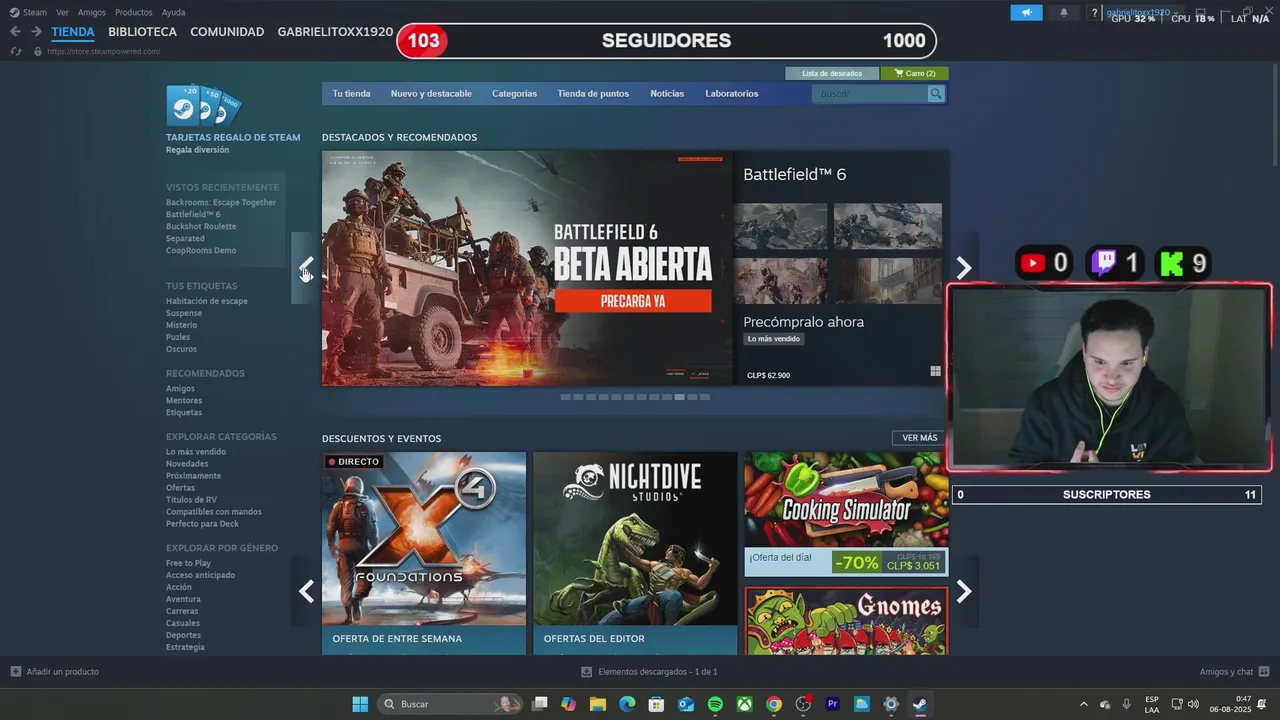Image resolution: width=1280 pixels, height=720 pixels.
Task: Open Tienda de puntos
Action: pyautogui.click(x=593, y=94)
